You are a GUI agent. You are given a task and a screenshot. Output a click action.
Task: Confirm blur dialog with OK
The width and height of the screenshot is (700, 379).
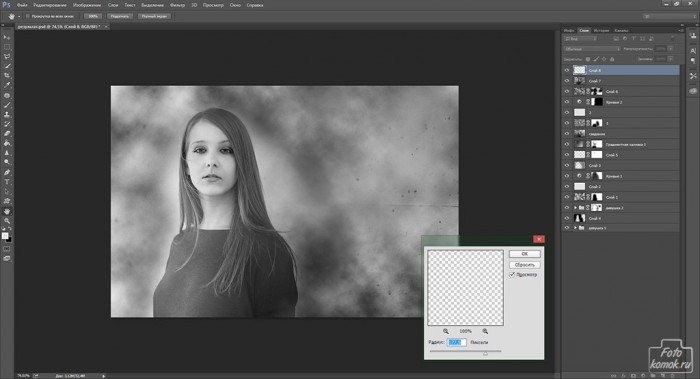tap(525, 254)
